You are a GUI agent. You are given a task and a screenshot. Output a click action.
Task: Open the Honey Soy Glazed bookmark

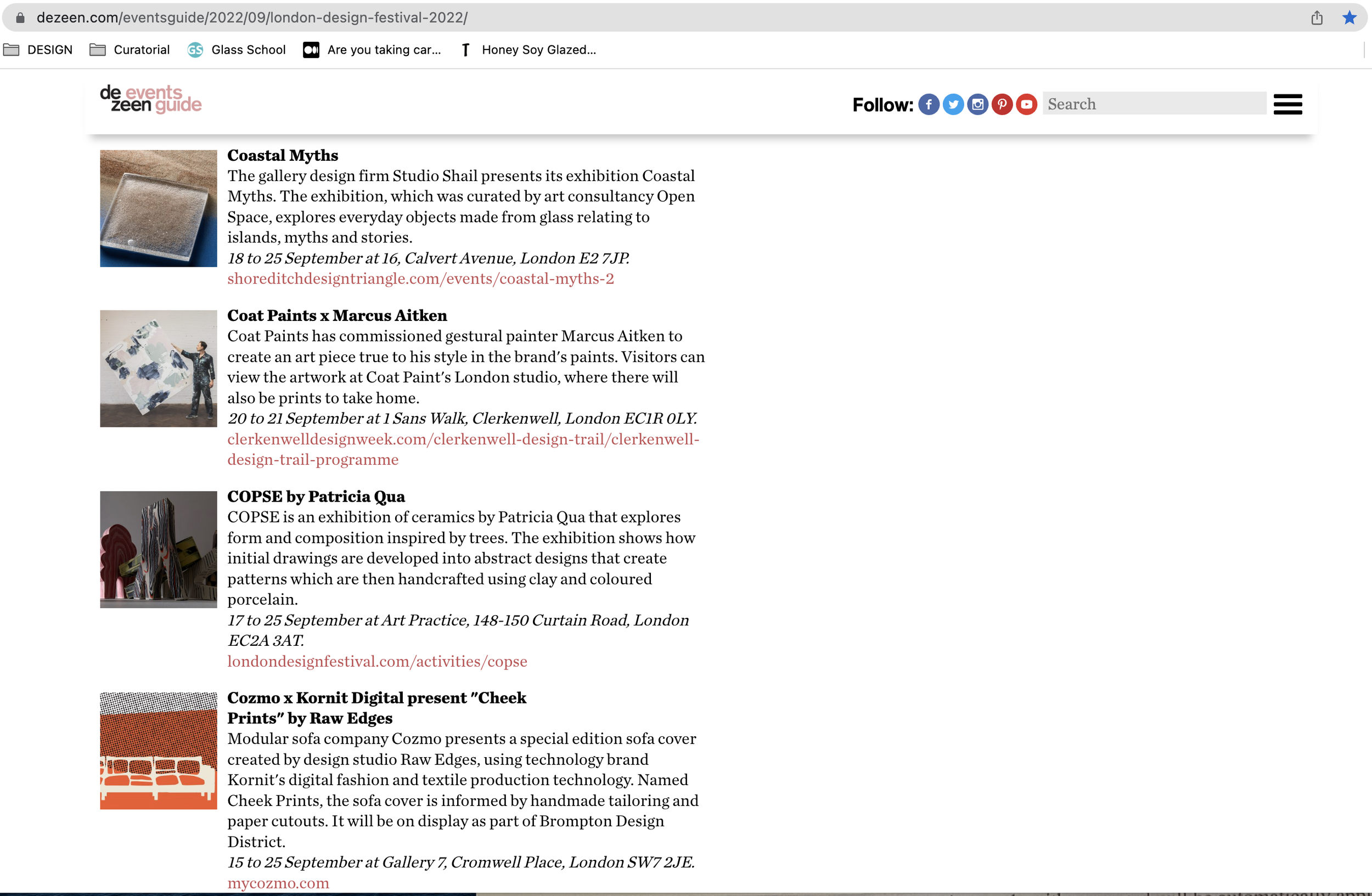(528, 50)
